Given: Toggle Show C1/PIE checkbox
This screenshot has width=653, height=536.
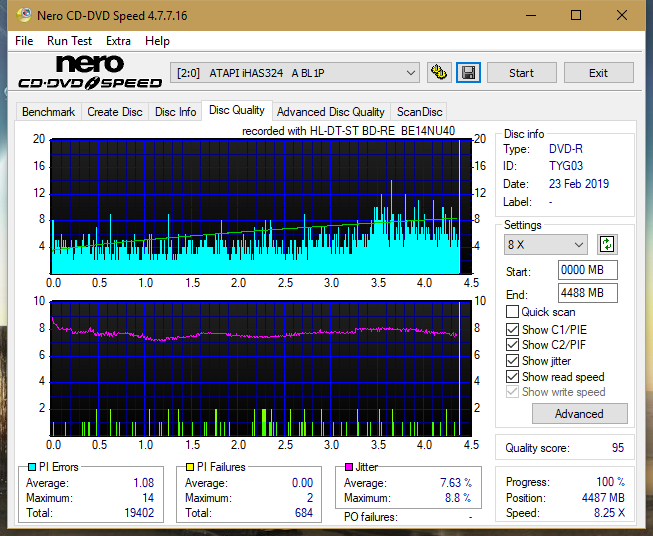Looking at the screenshot, I should pos(512,329).
